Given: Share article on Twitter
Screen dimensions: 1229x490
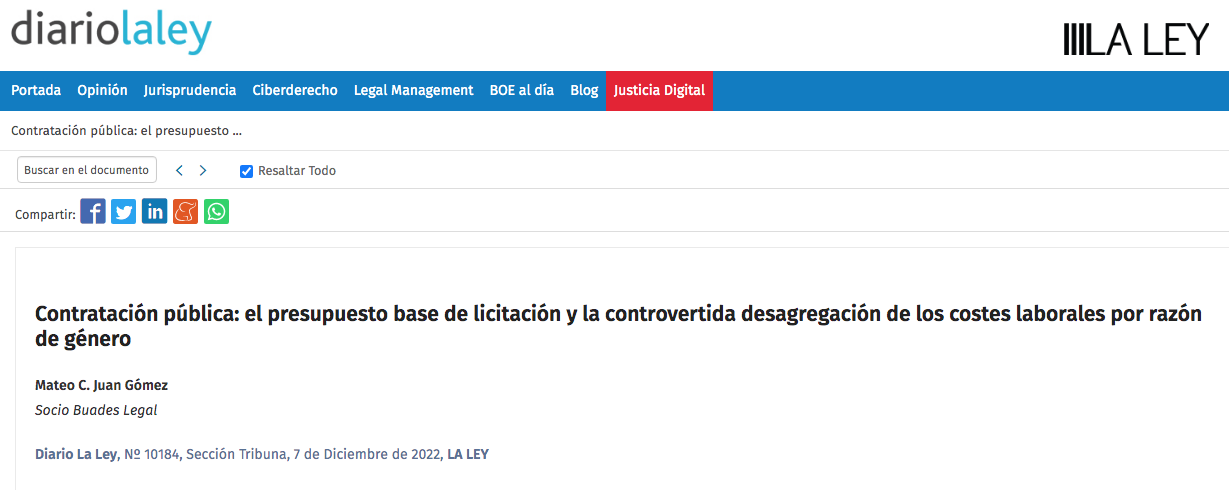Looking at the screenshot, I should pyautogui.click(x=124, y=212).
